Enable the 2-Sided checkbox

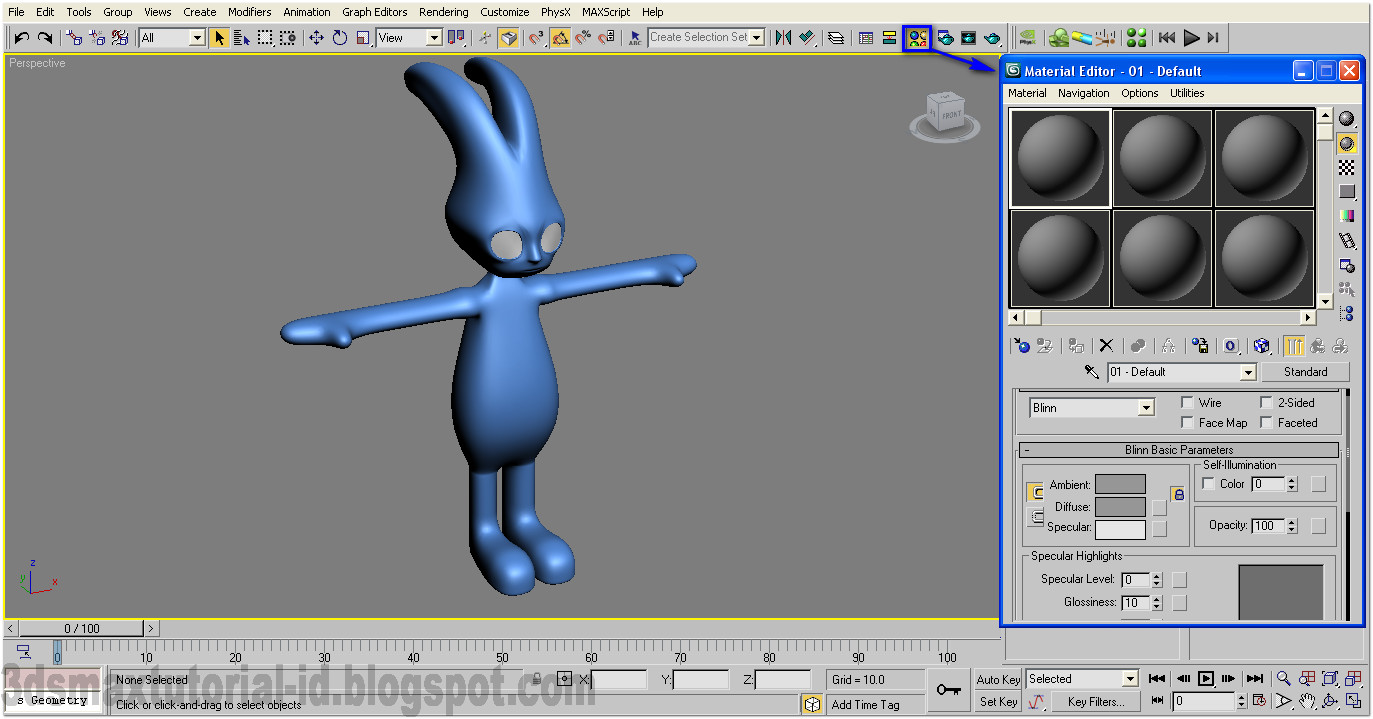click(x=1266, y=403)
